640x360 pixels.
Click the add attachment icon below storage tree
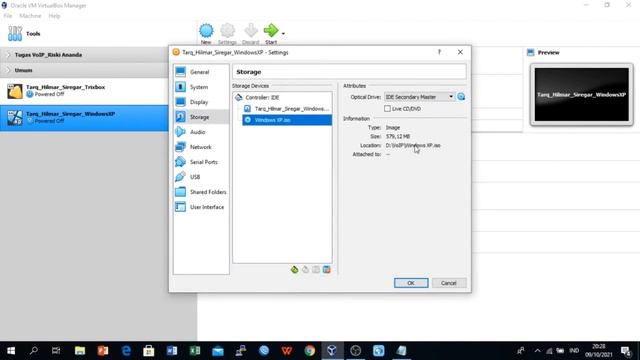[x=316, y=269]
